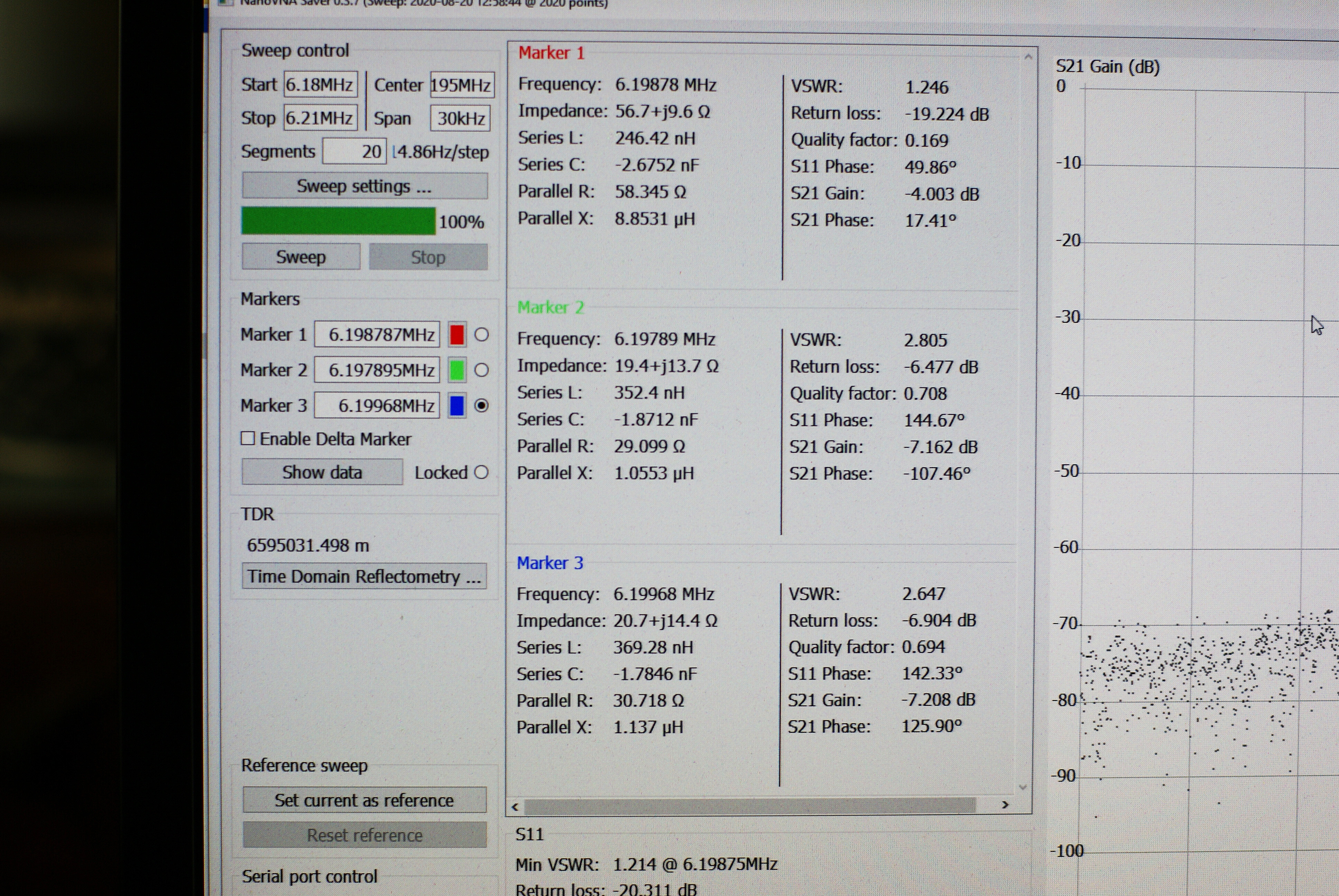Click horizontal scrollbar right arrow

tap(1005, 805)
